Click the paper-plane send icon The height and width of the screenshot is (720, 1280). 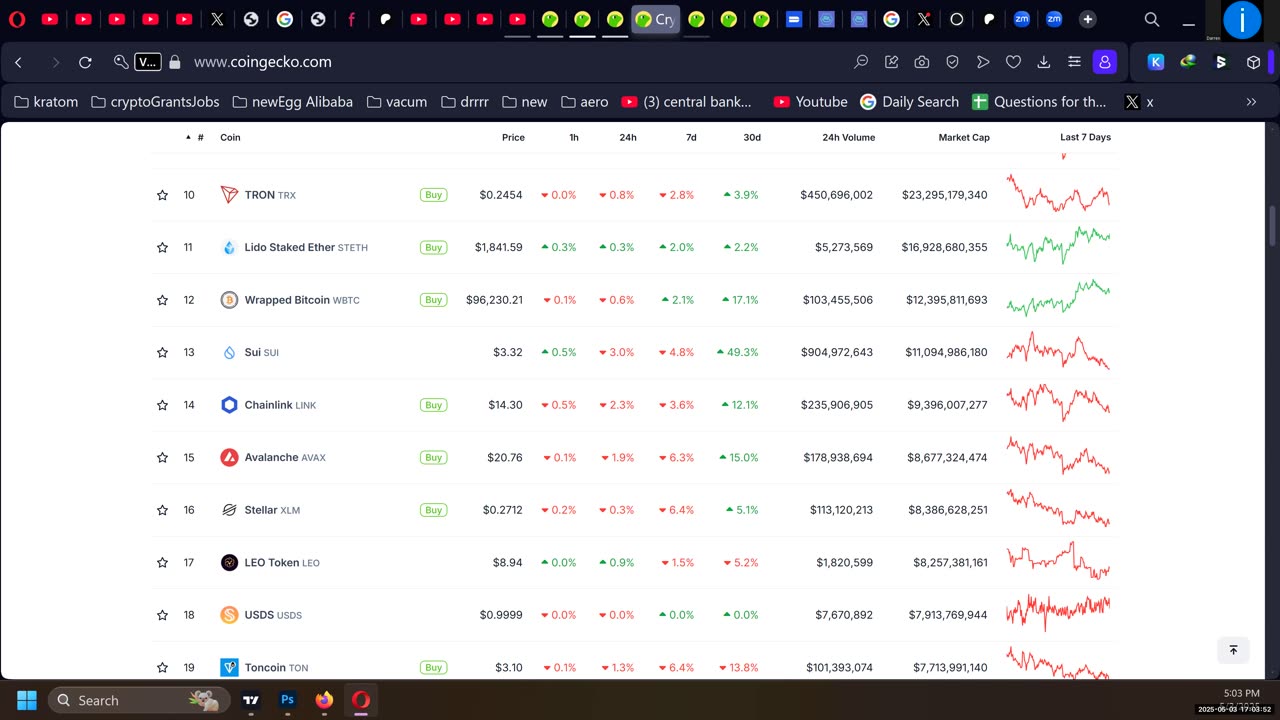tap(983, 62)
